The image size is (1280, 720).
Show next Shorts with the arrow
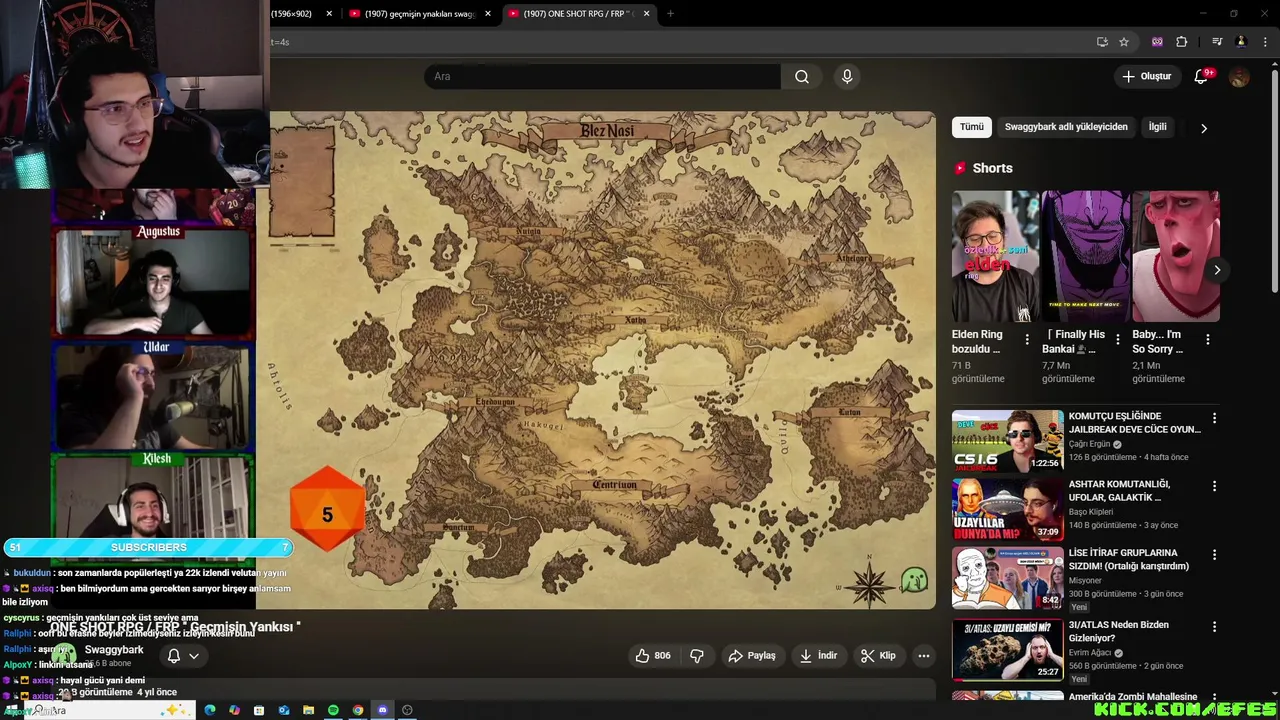point(1217,270)
